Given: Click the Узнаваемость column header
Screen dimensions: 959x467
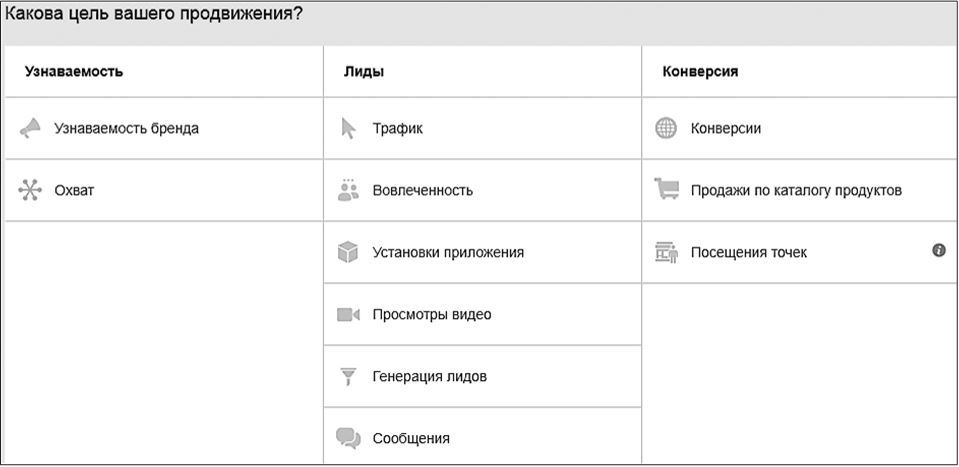Looking at the screenshot, I should [74, 72].
